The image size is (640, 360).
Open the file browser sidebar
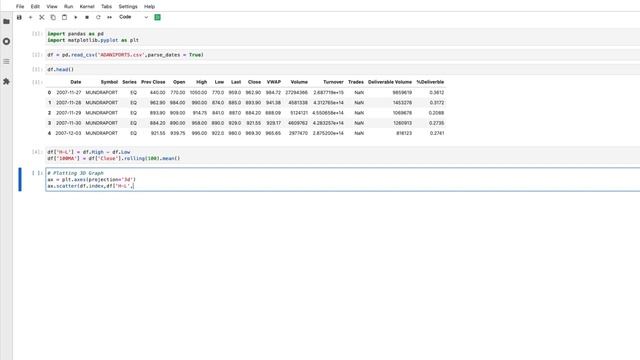(6, 21)
